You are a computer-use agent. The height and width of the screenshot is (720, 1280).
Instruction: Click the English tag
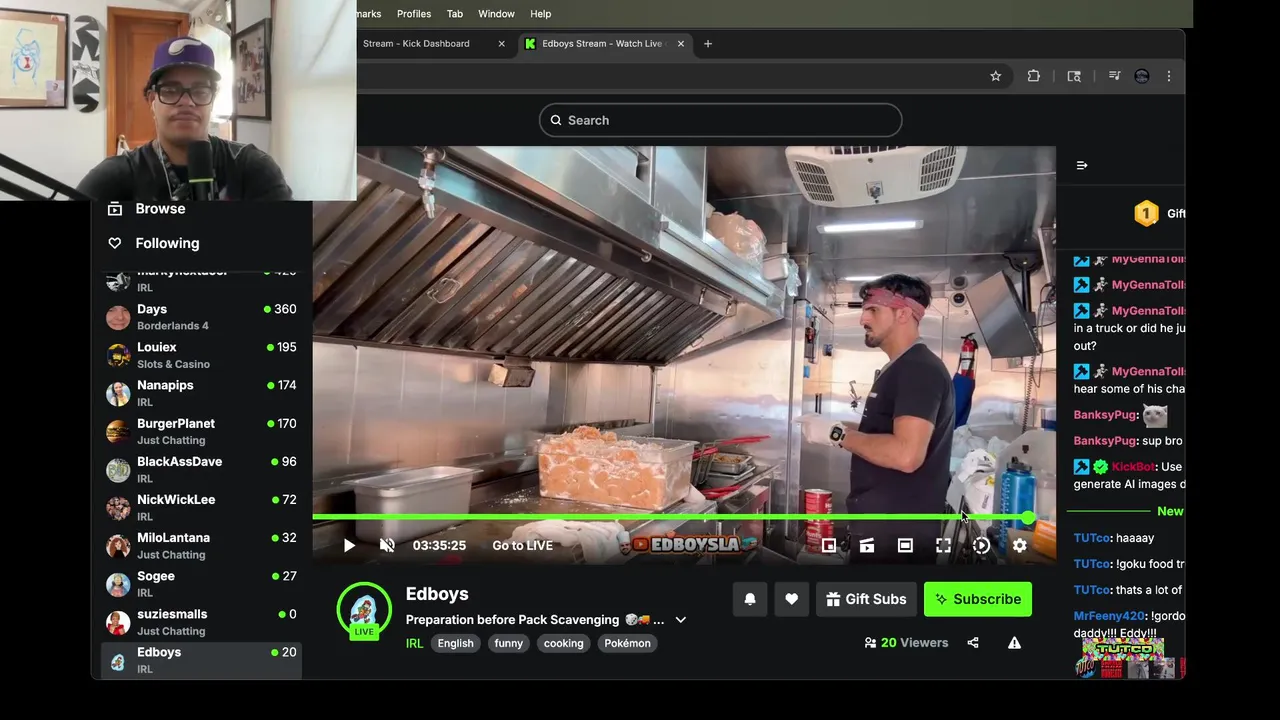tap(455, 643)
